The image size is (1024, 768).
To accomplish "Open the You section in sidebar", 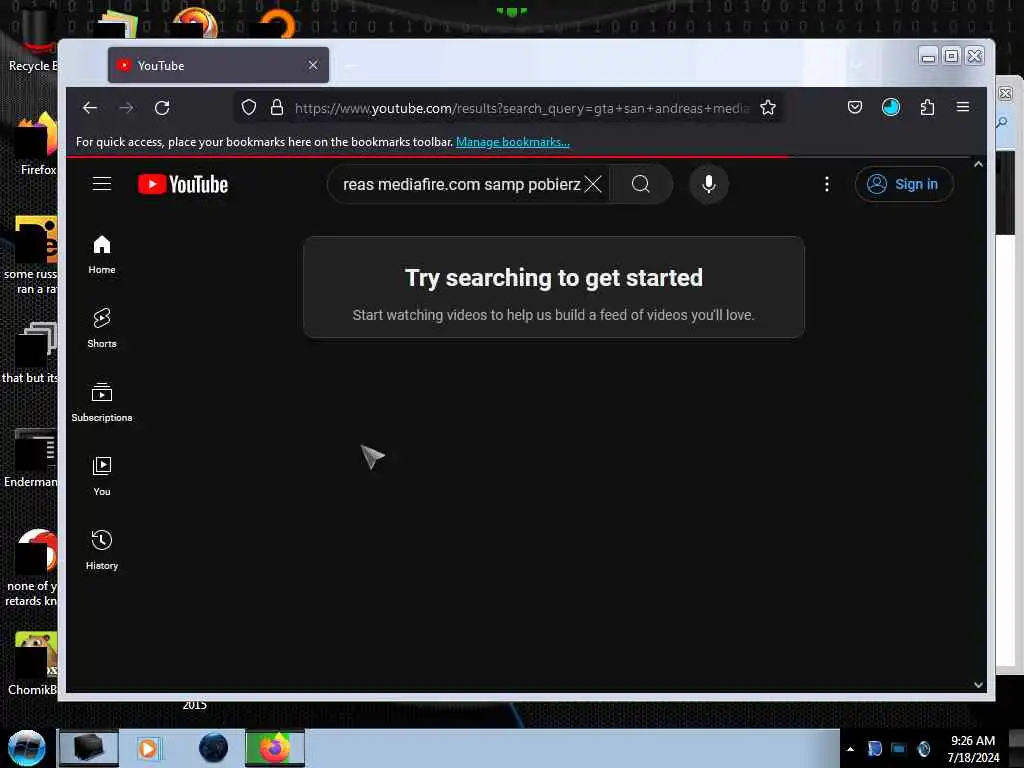I will [x=102, y=477].
